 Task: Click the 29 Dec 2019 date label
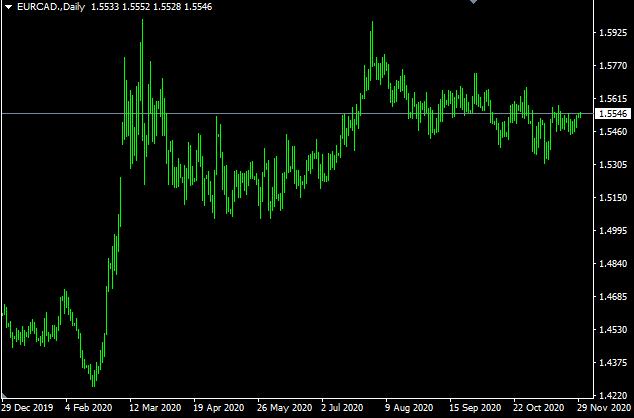point(27,407)
